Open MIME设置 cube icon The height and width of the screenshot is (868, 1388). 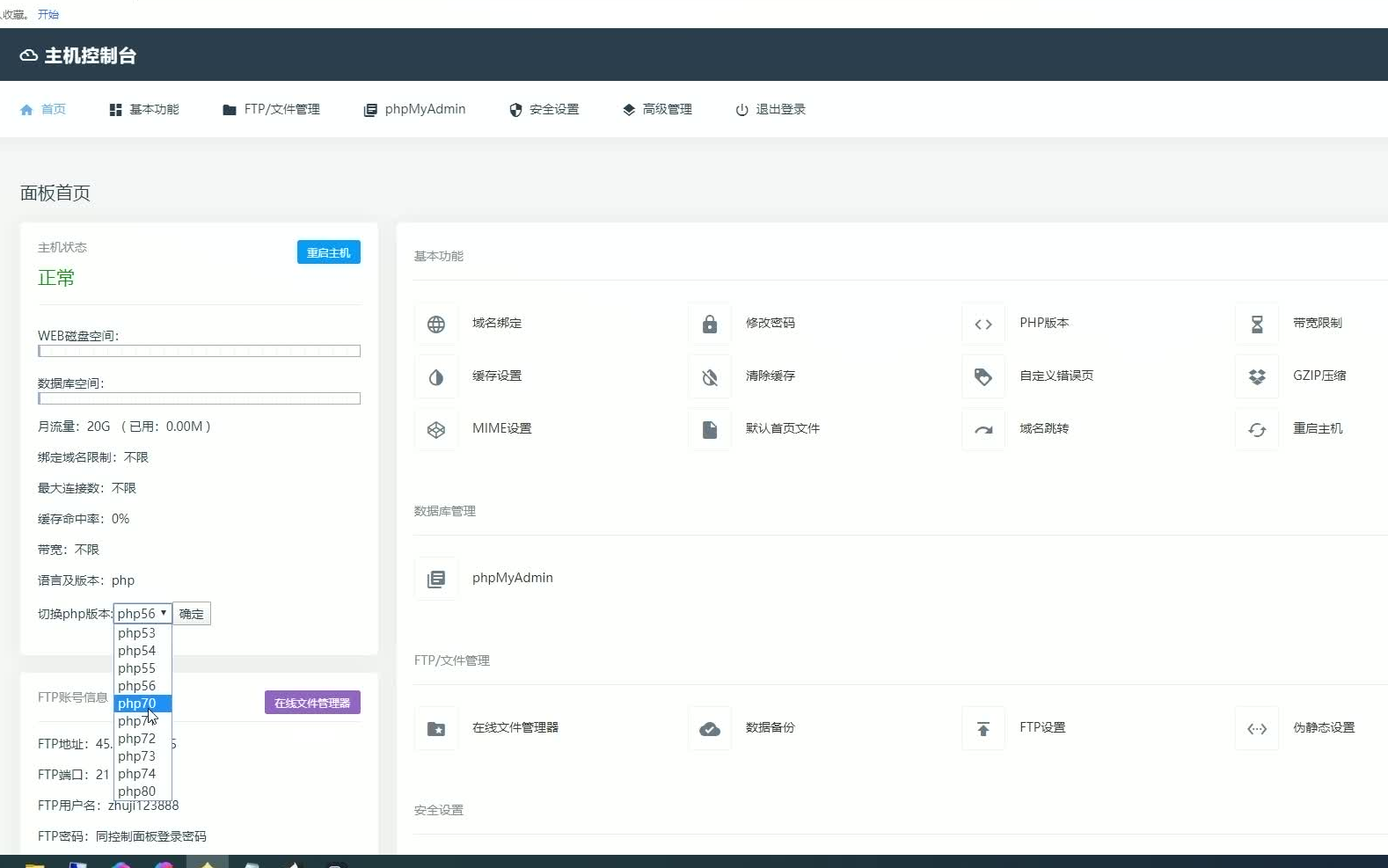(436, 429)
